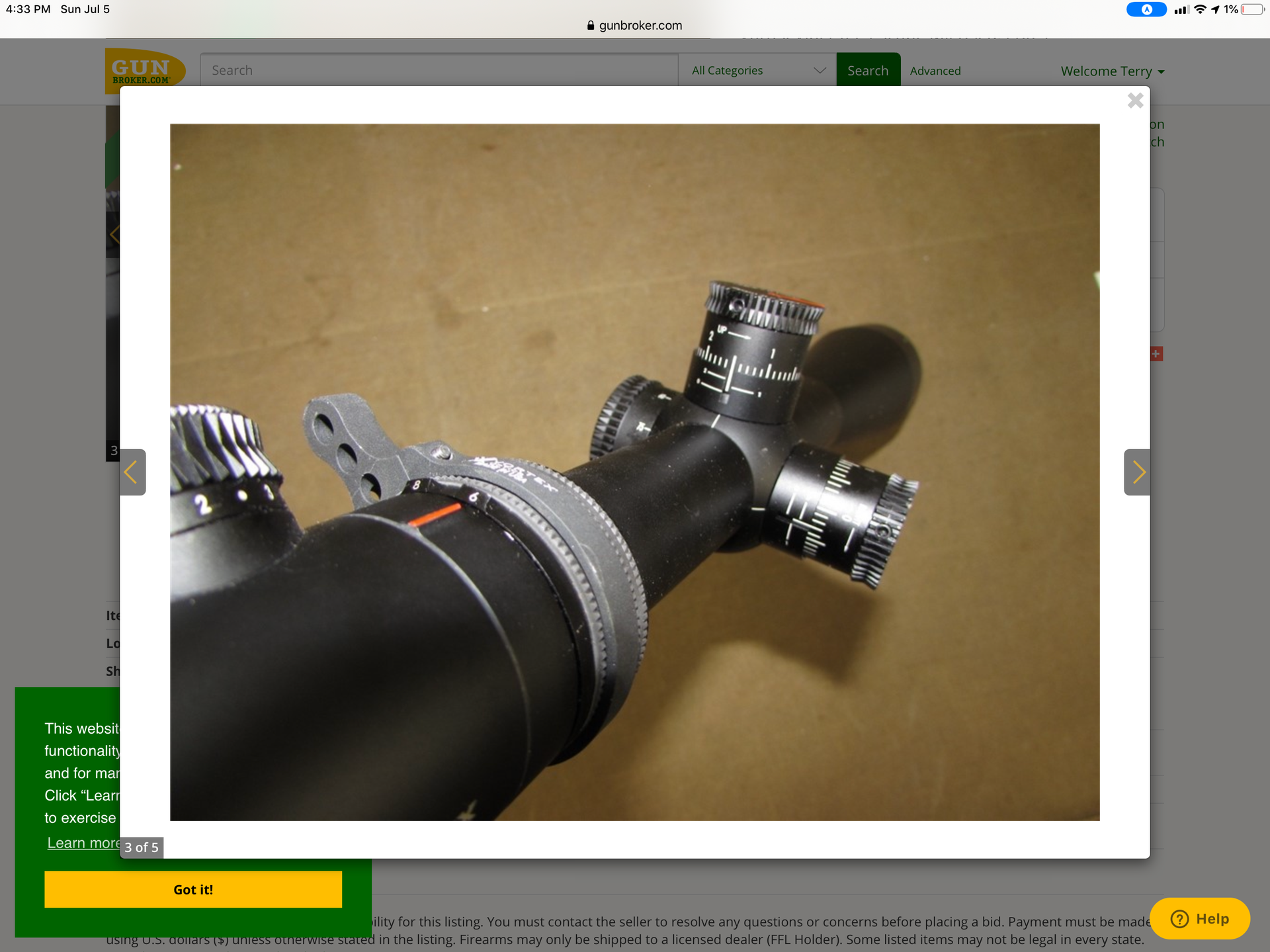The image size is (1270, 952).
Task: Open the Advanced search link
Action: (x=935, y=71)
